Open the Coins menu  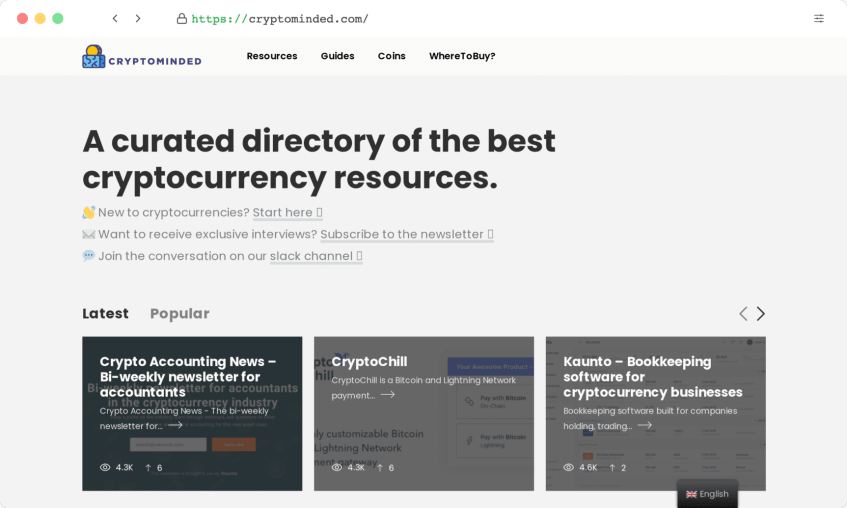pos(392,56)
